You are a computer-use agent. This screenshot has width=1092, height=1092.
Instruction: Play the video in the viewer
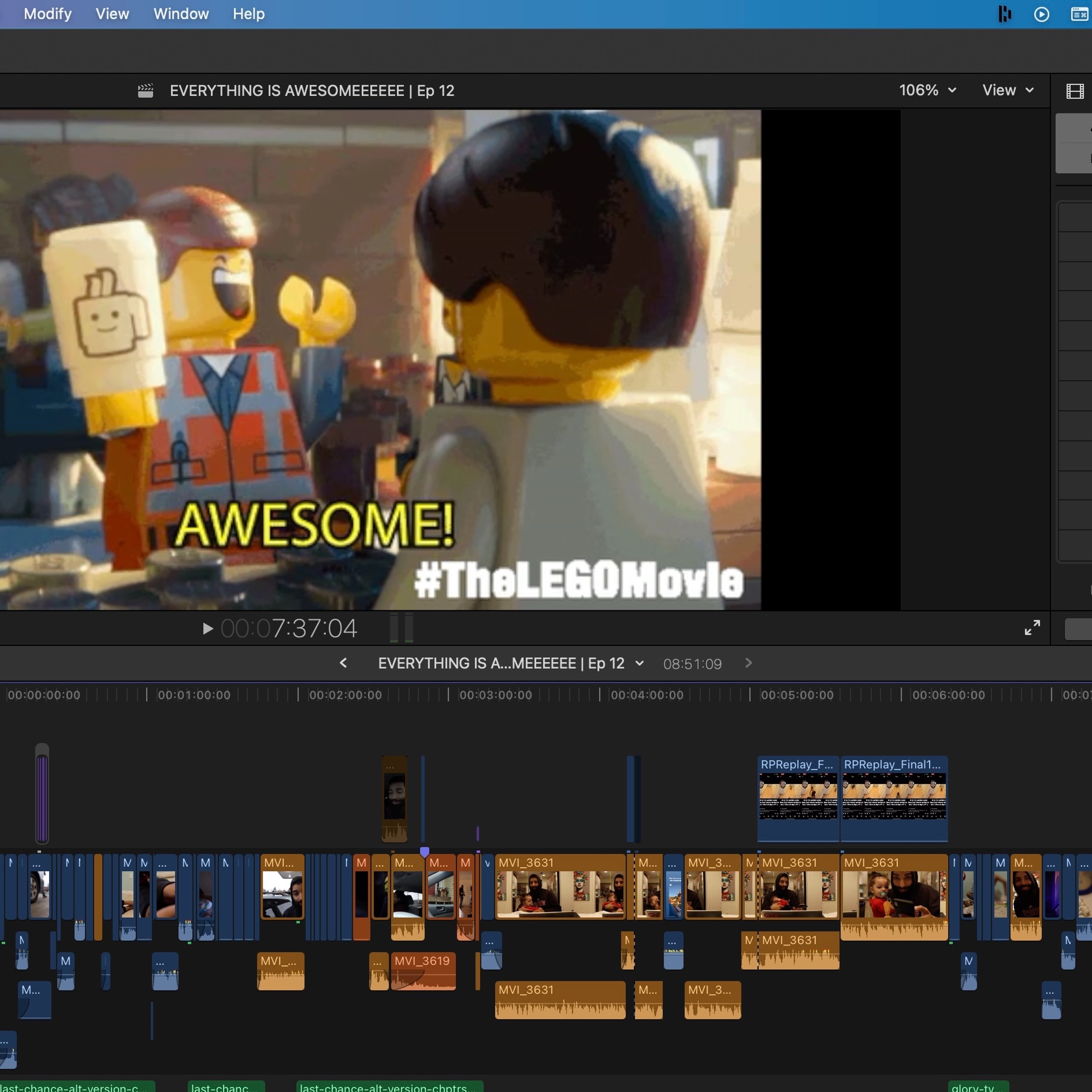[207, 629]
